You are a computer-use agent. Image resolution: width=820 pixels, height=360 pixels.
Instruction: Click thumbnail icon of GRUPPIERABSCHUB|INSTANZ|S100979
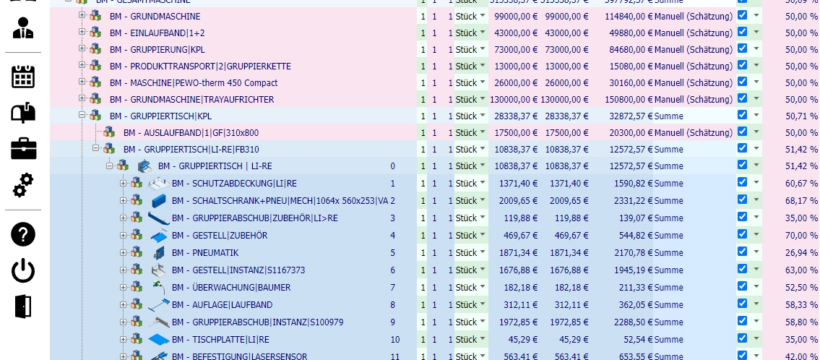pyautogui.click(x=158, y=322)
